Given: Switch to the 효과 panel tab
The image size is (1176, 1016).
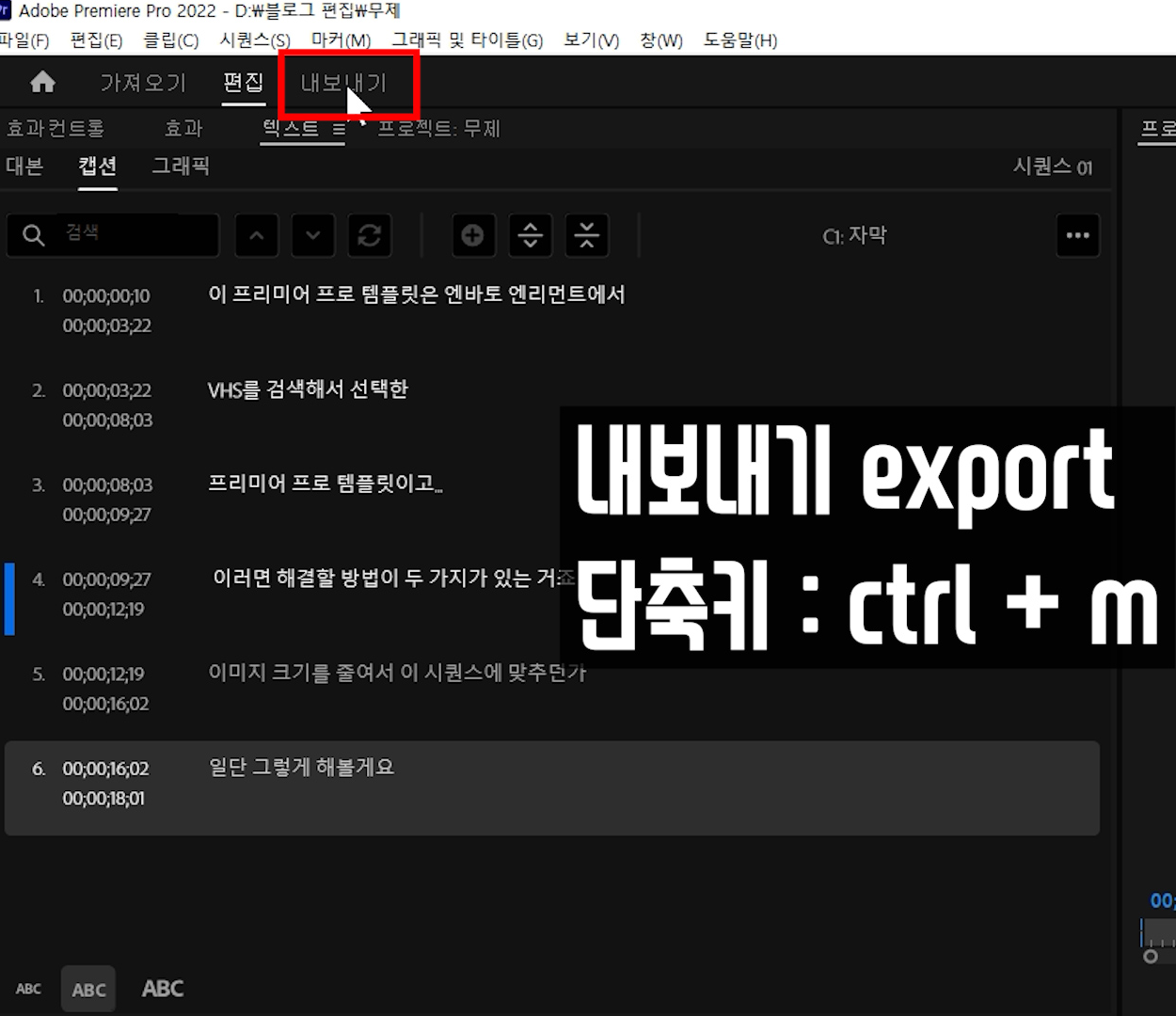Looking at the screenshot, I should [183, 128].
